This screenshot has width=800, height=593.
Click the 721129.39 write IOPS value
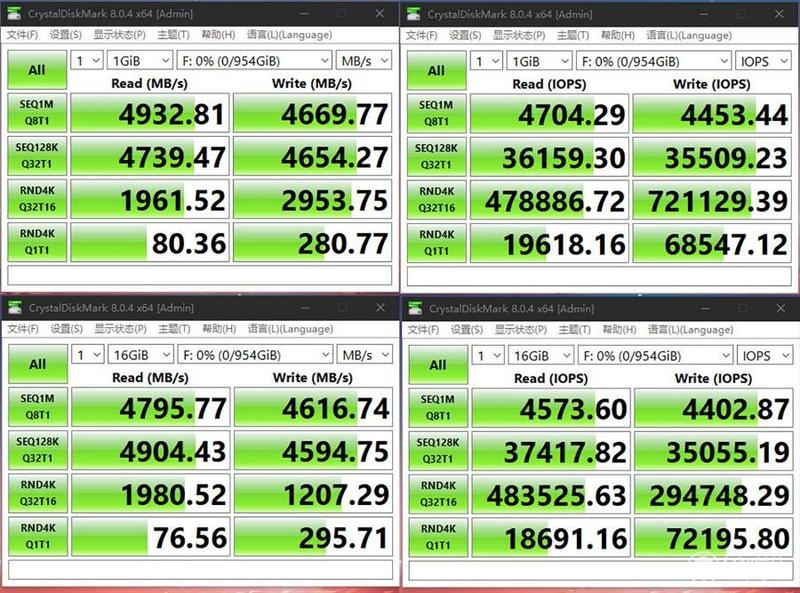712,200
